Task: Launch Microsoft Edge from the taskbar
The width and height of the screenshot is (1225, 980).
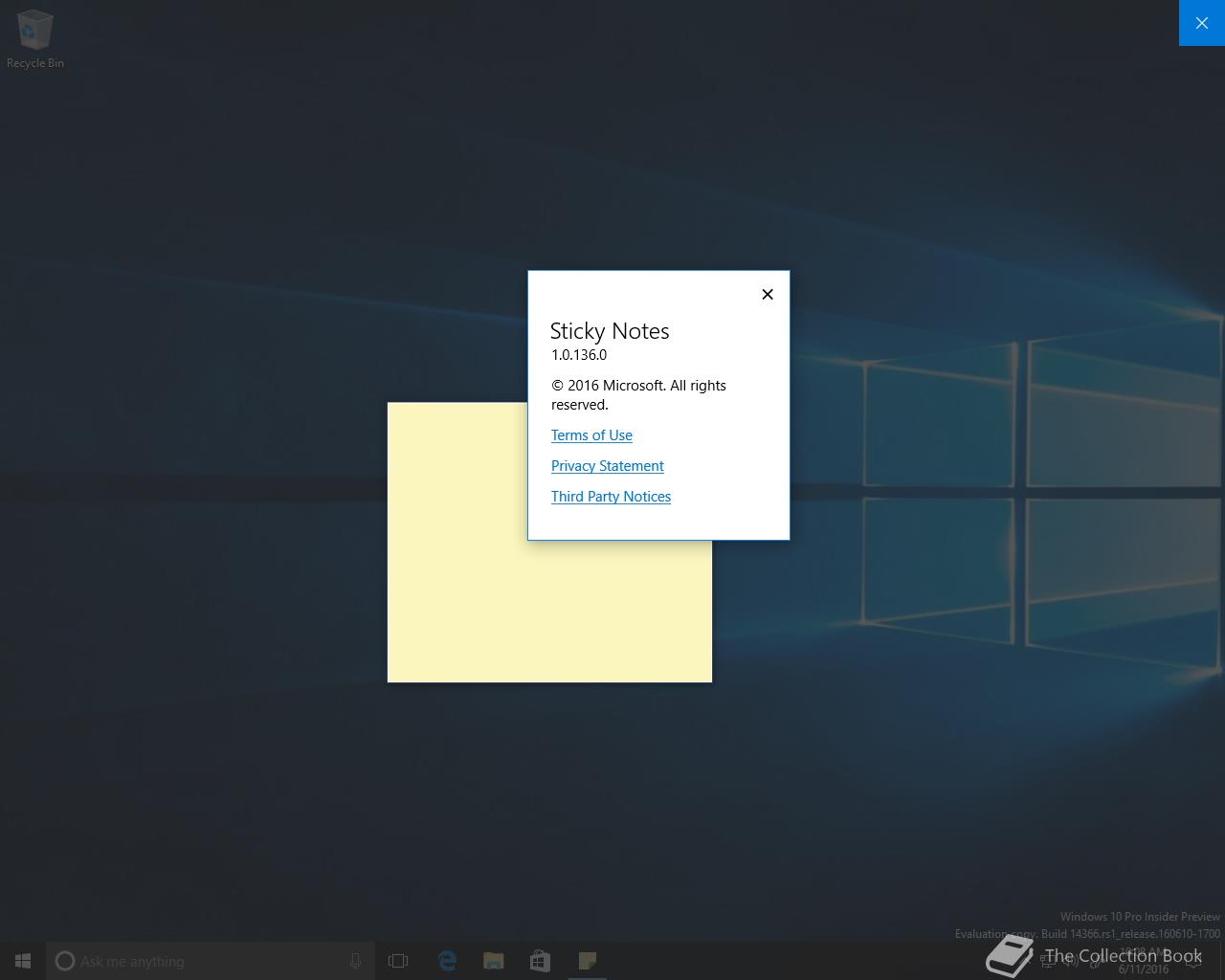Action: coord(447,961)
